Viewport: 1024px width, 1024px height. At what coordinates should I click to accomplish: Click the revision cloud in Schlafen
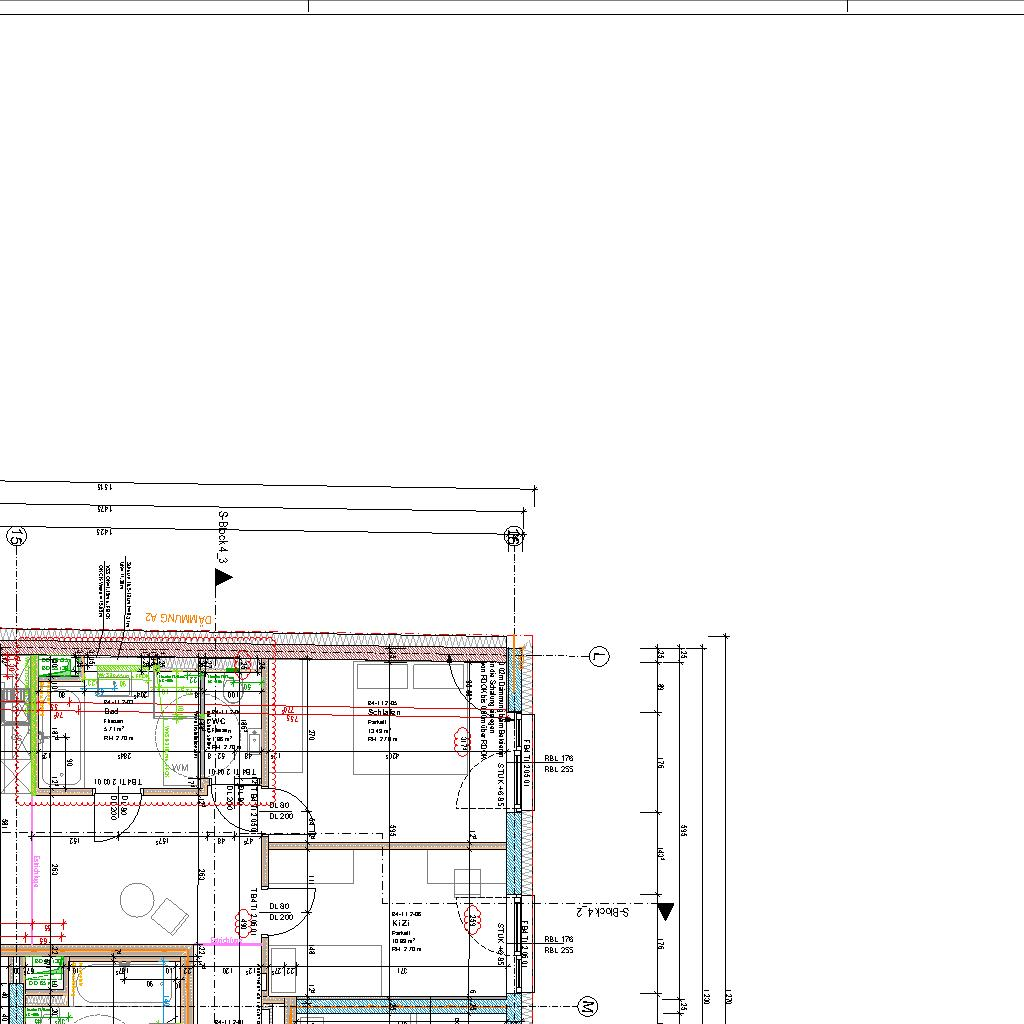[462, 743]
